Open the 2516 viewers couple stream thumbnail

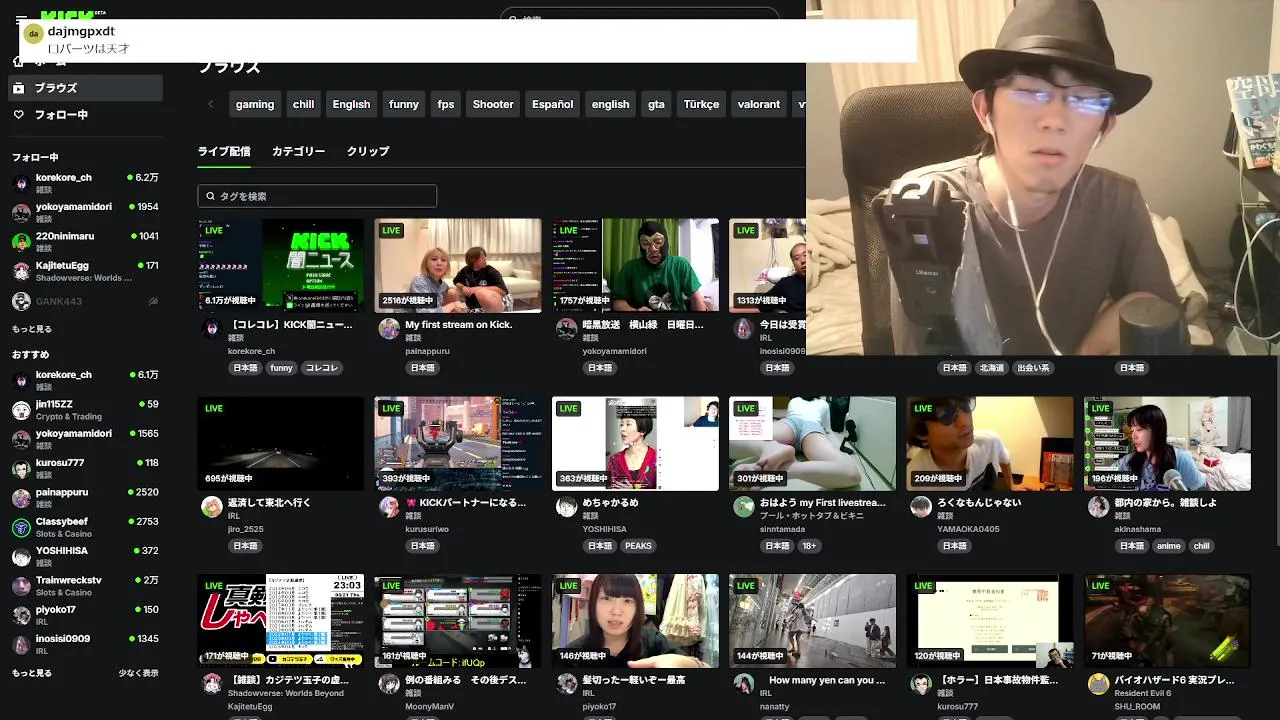pos(458,266)
